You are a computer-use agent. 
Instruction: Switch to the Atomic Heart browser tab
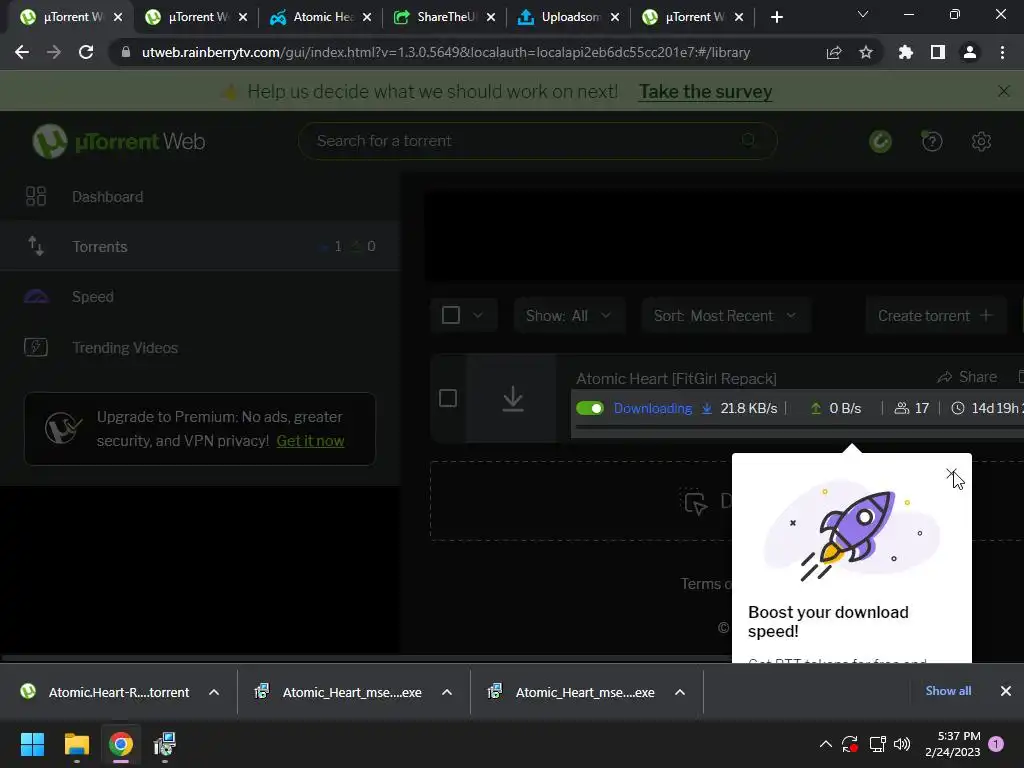coord(319,17)
